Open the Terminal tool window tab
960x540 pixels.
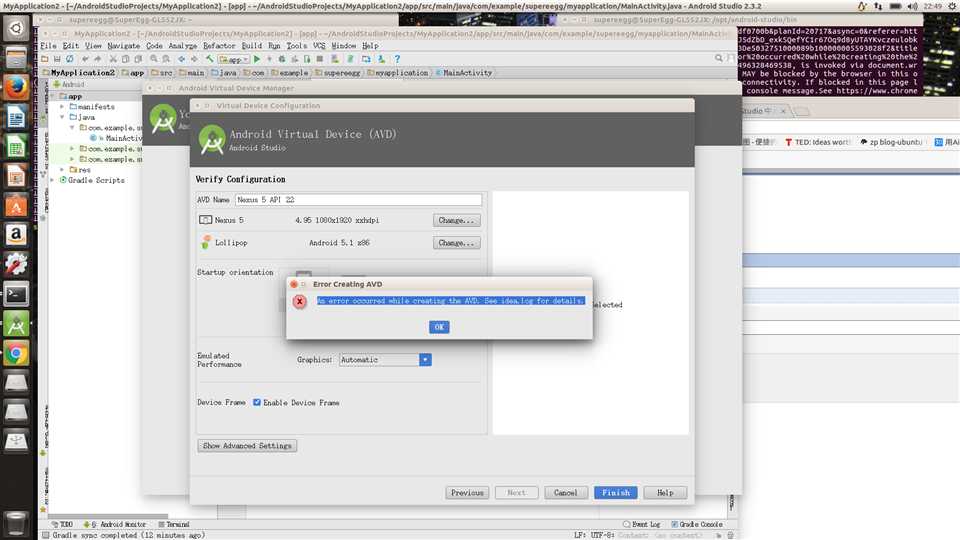[x=174, y=524]
